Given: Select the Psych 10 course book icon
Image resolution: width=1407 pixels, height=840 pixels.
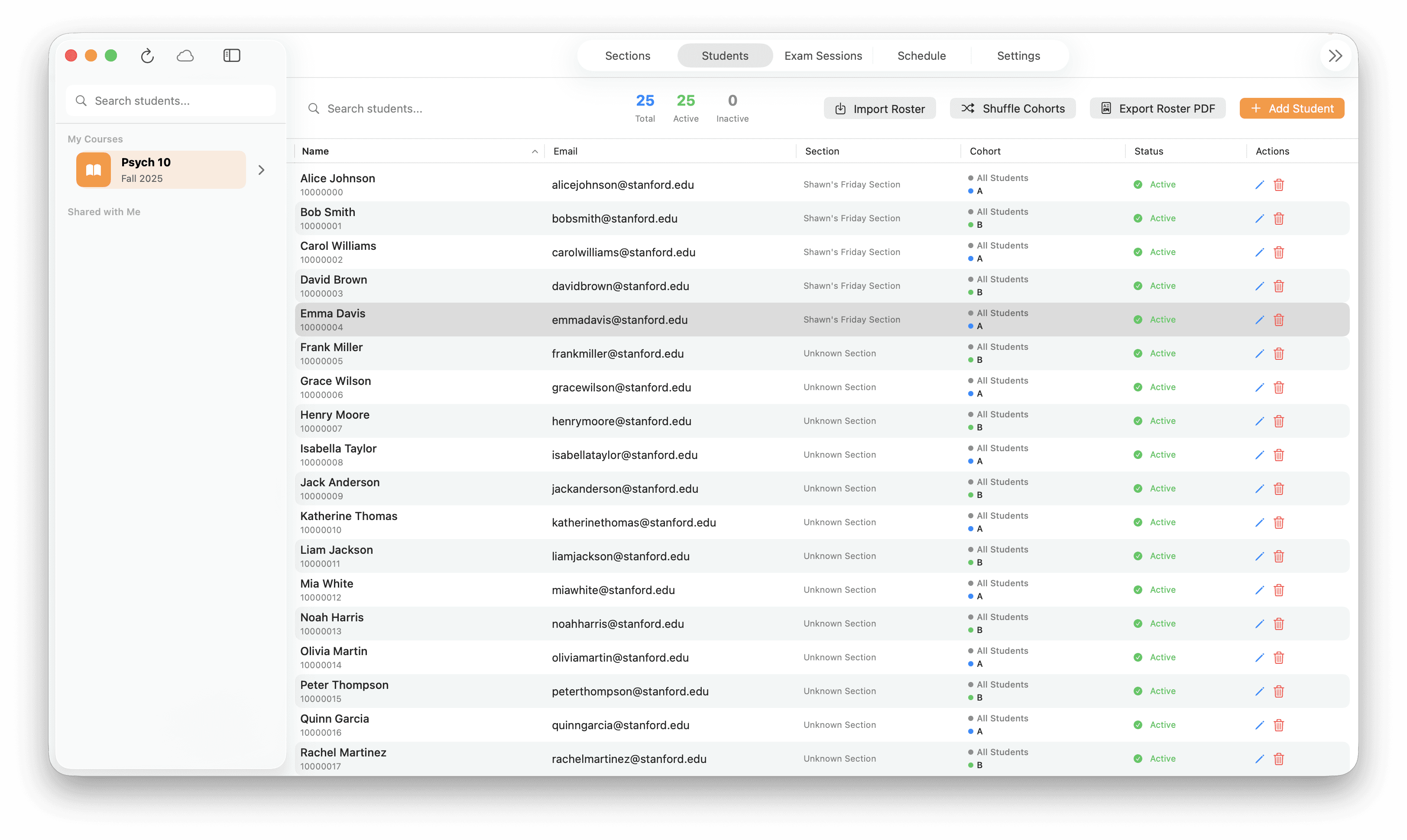Looking at the screenshot, I should click(94, 170).
